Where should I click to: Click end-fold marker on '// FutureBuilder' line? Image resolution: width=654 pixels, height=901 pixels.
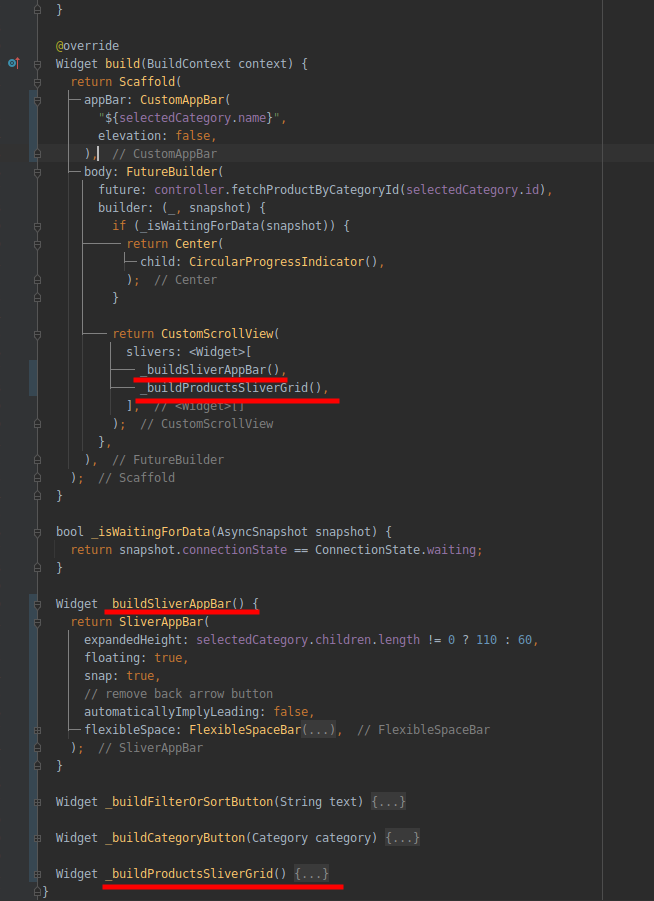[37, 460]
